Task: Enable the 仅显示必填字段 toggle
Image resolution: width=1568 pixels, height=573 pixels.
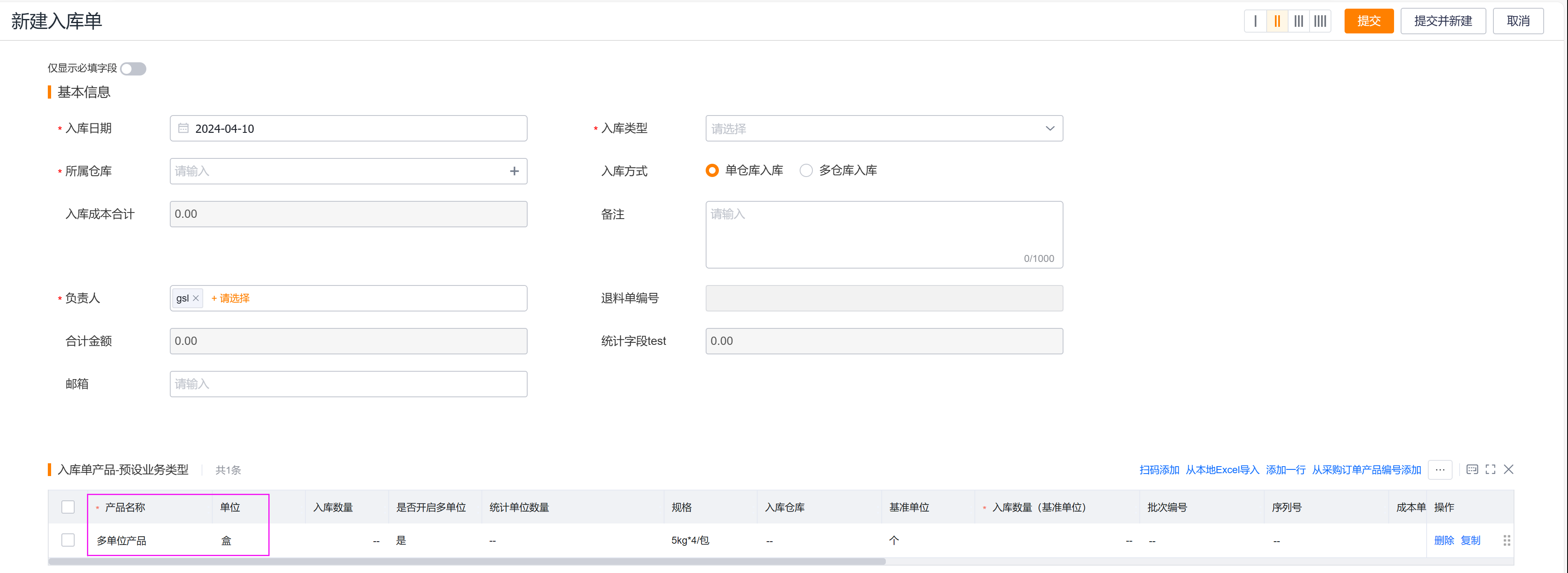Action: [133, 68]
